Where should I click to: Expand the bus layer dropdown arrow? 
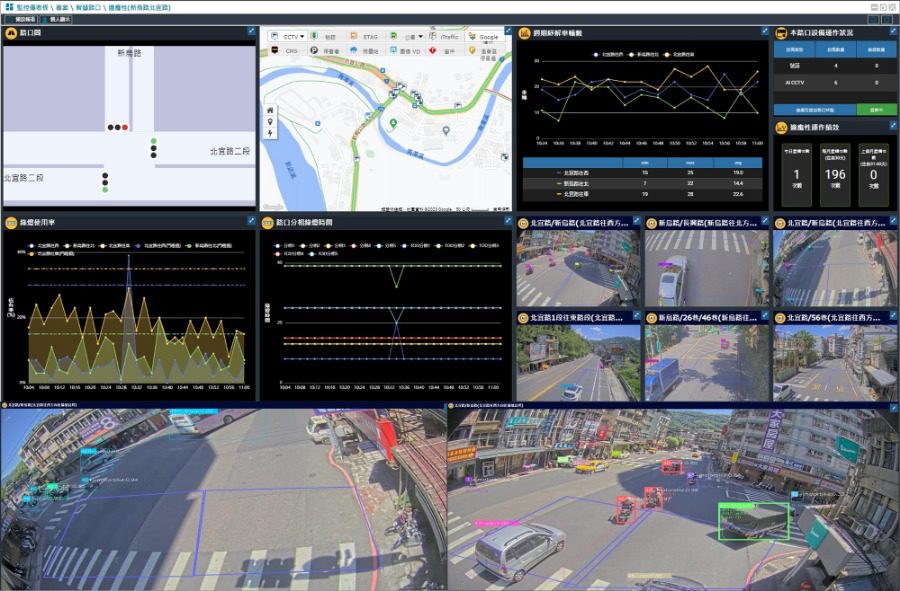(x=421, y=36)
